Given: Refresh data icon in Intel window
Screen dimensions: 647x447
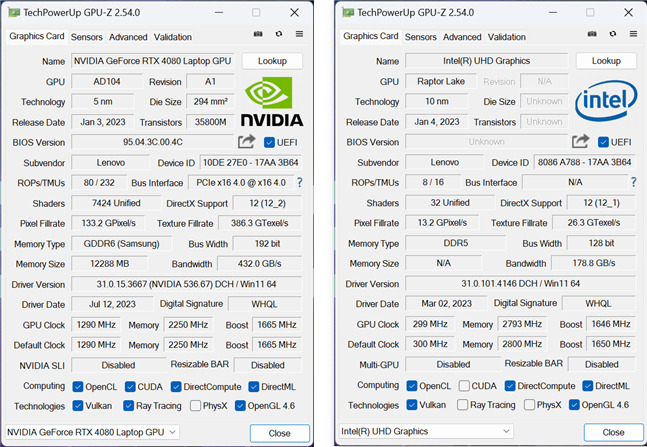Looking at the screenshot, I should [x=613, y=34].
